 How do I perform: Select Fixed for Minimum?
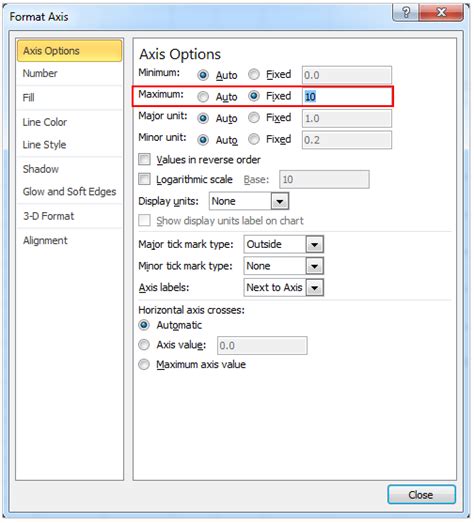(x=254, y=74)
